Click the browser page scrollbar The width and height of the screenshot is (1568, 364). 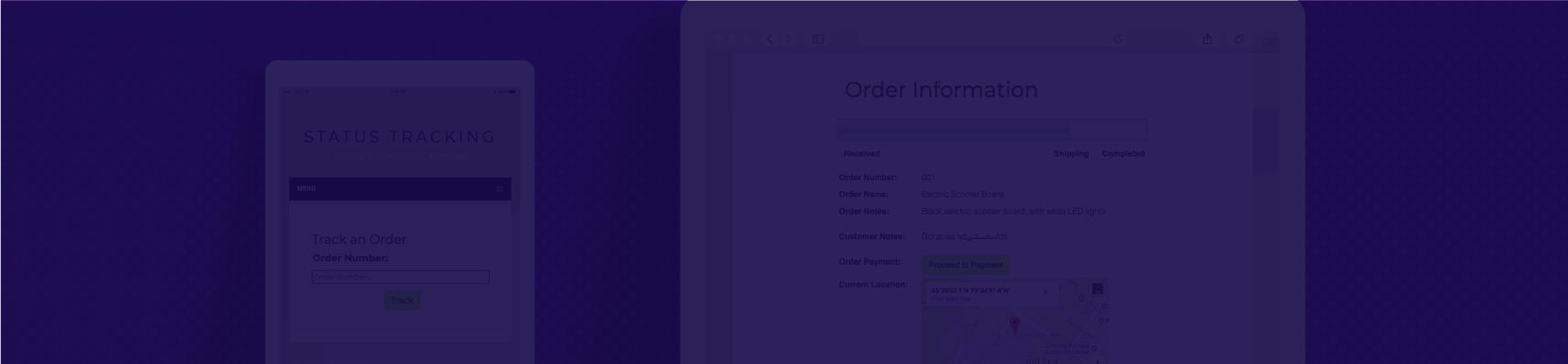(1267, 138)
